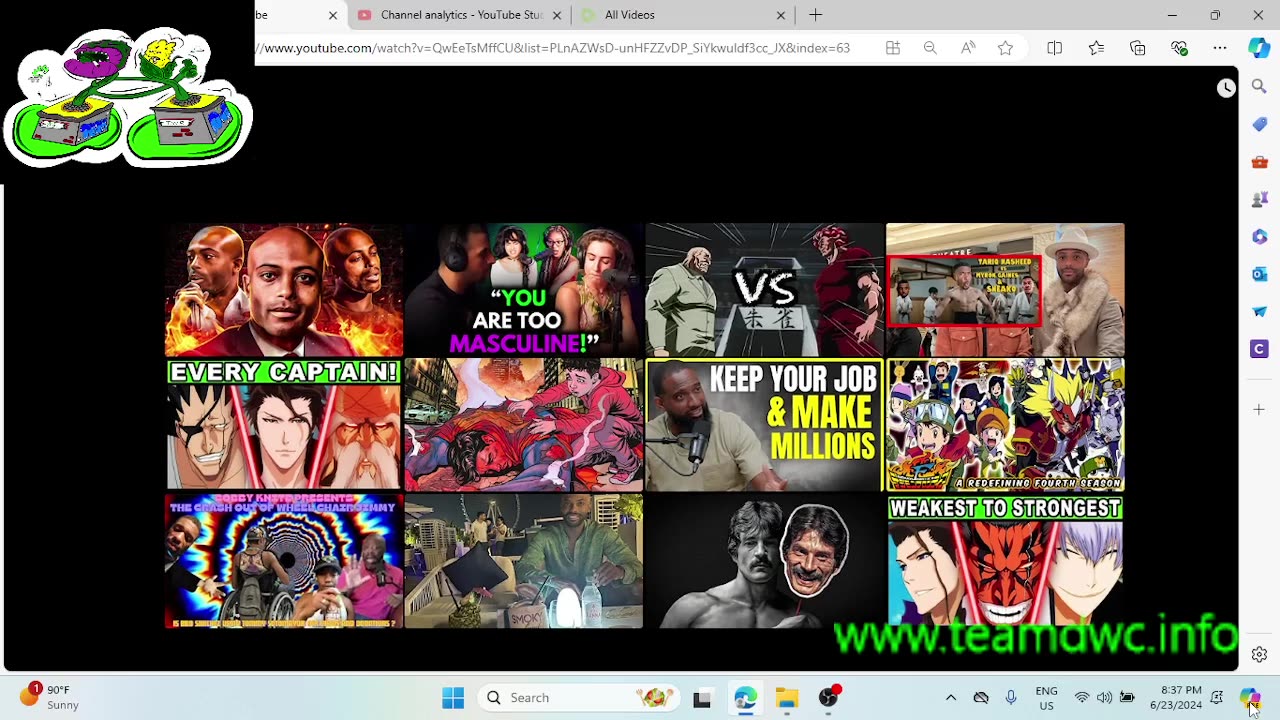Show hidden system tray icons
Image resolution: width=1280 pixels, height=720 pixels.
[x=951, y=698]
